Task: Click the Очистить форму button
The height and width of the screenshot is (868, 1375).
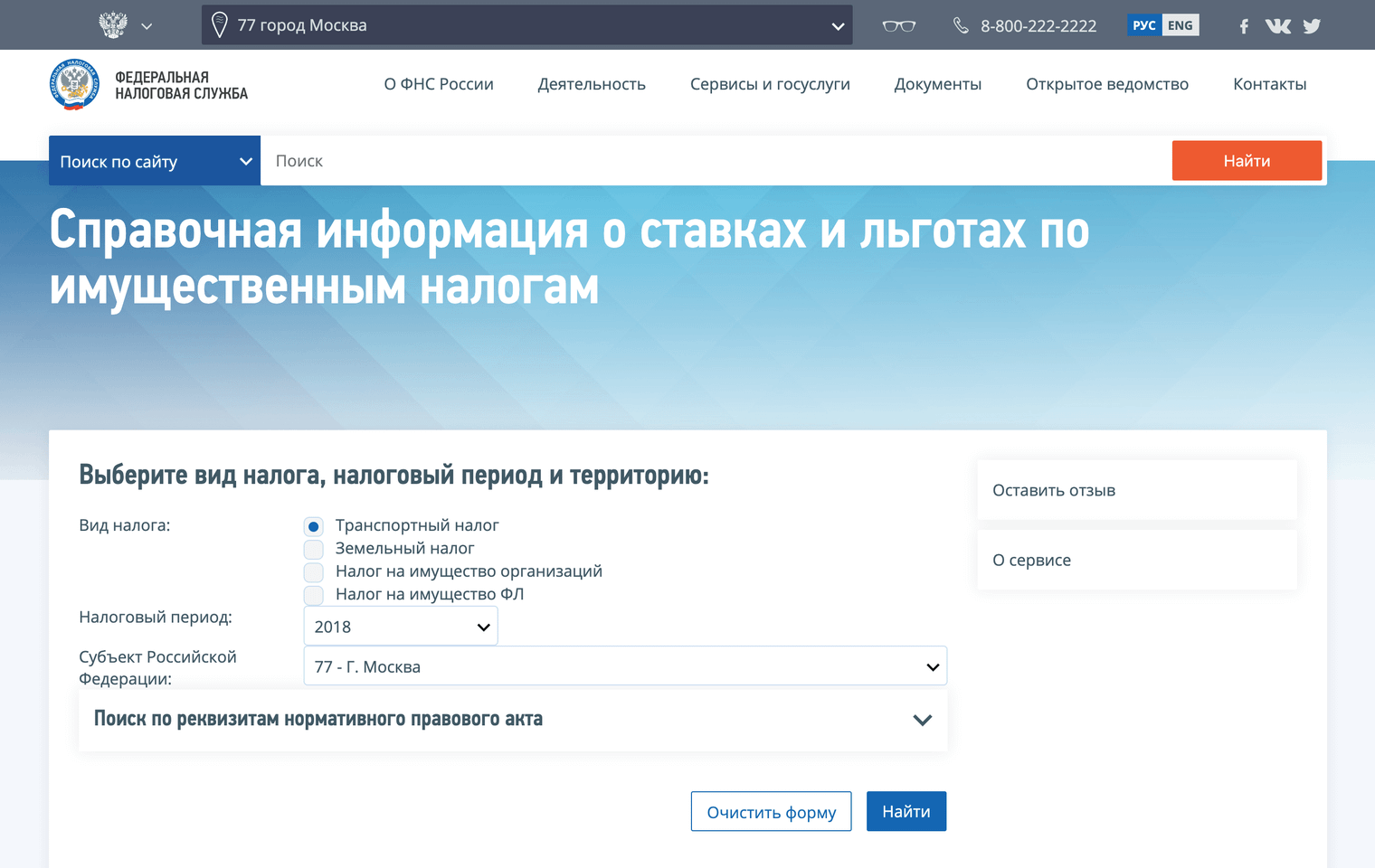Action: [771, 812]
